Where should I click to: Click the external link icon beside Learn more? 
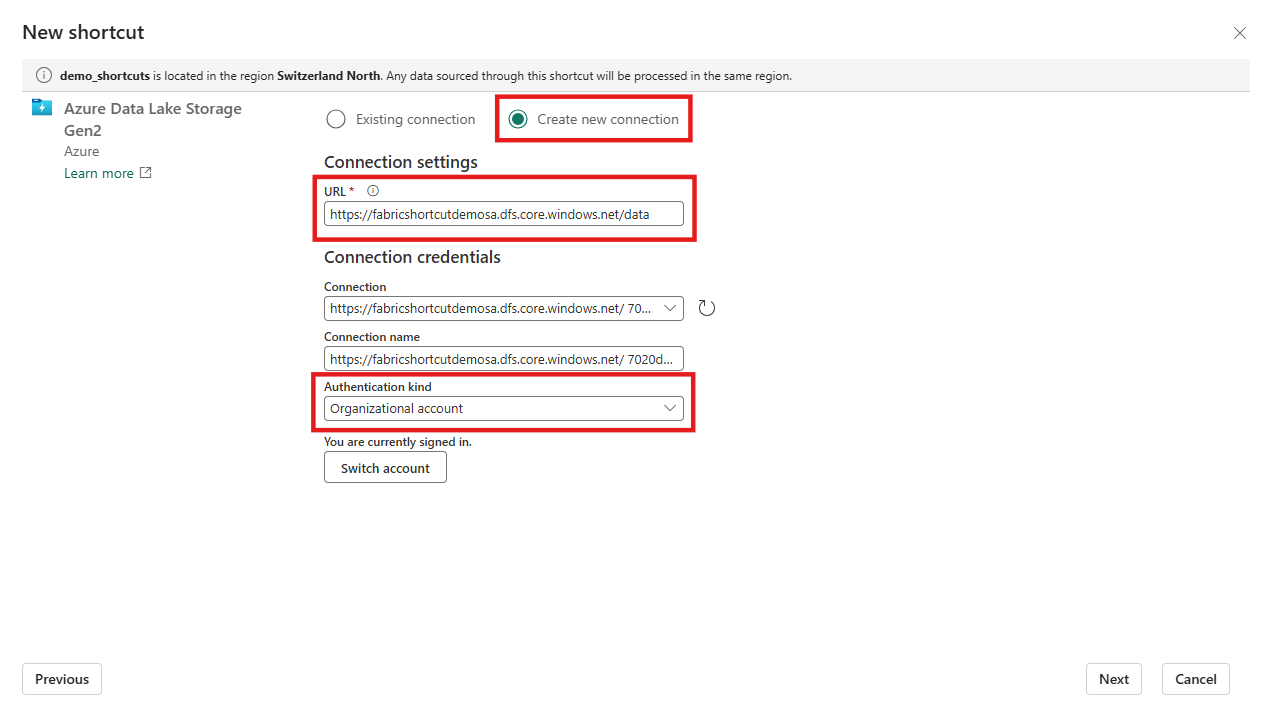tap(146, 172)
